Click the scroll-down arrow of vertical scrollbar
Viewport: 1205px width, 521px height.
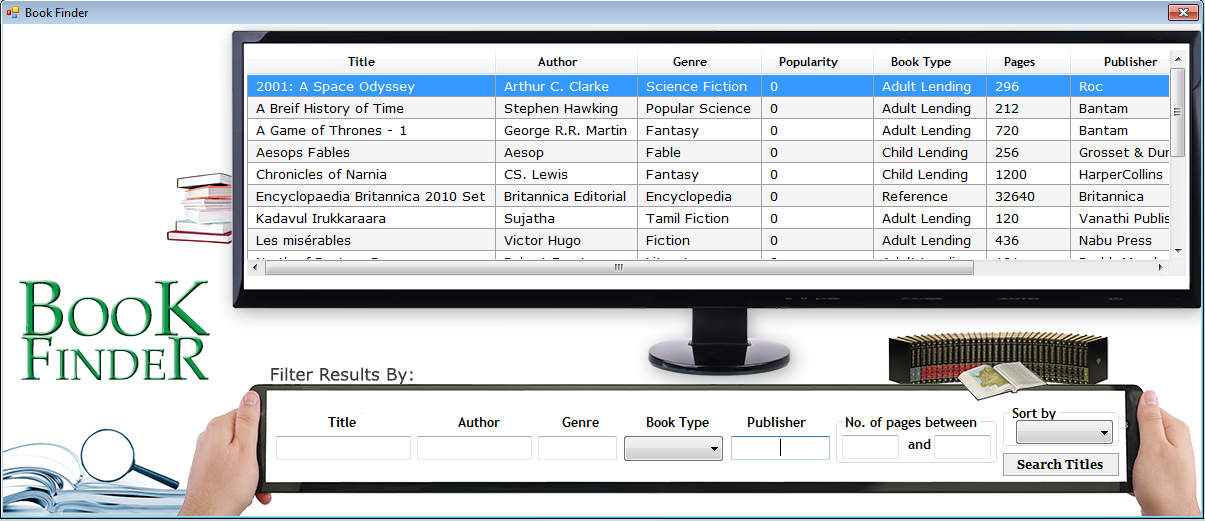(x=1177, y=250)
